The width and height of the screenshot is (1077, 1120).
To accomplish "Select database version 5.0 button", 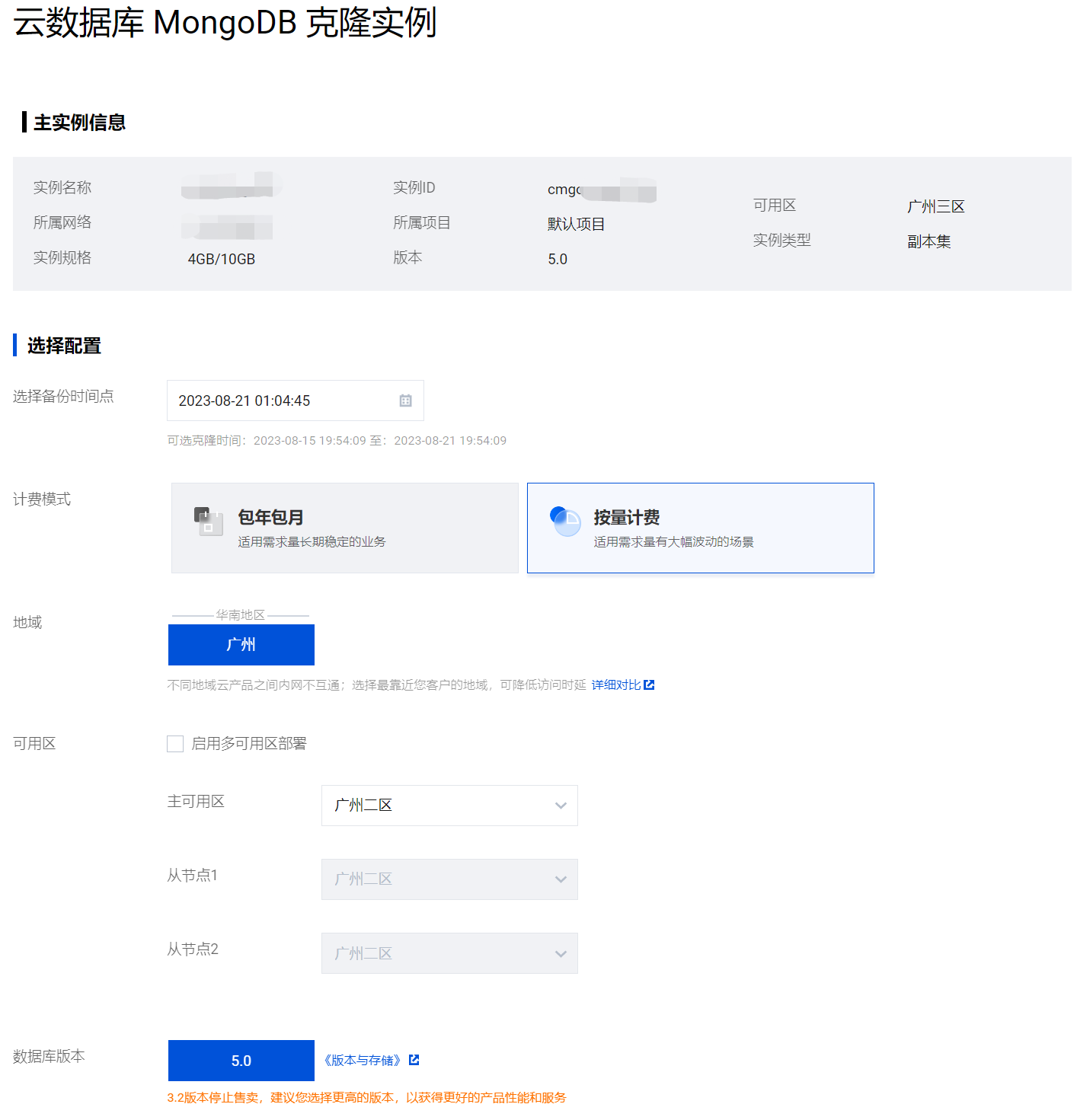I will [241, 1061].
